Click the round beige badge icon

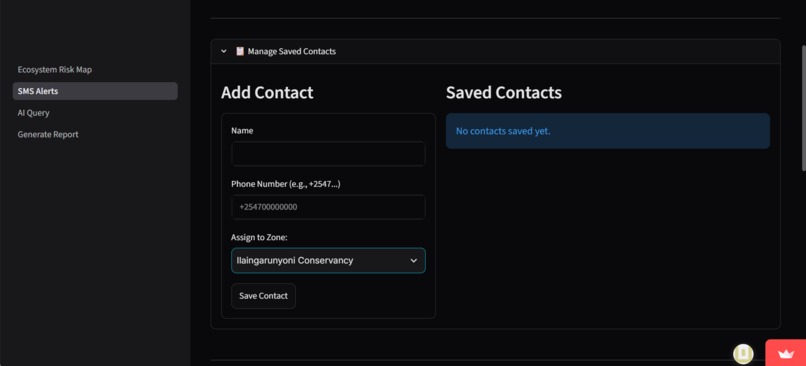(x=743, y=354)
